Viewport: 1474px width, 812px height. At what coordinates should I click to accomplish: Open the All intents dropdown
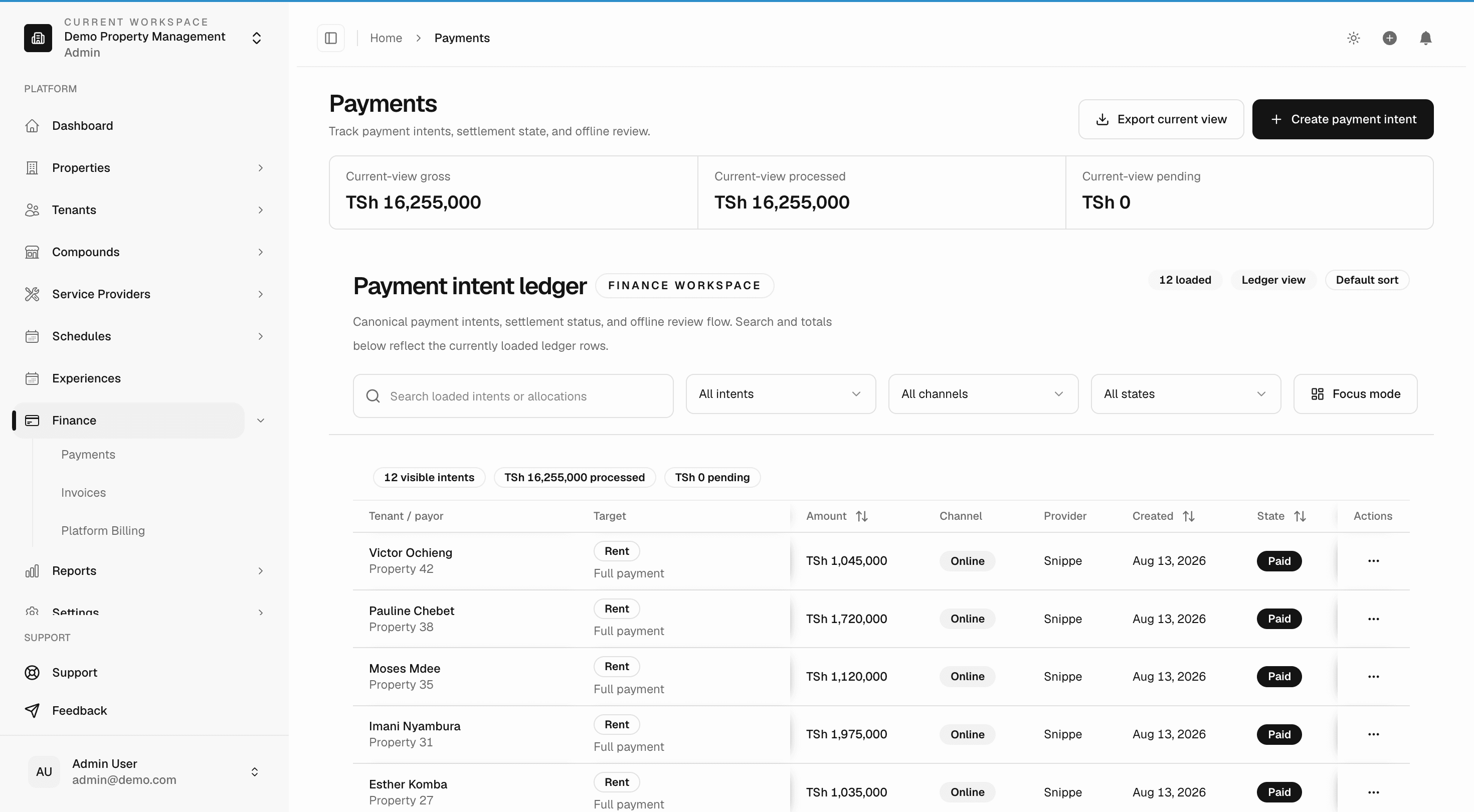coord(781,393)
